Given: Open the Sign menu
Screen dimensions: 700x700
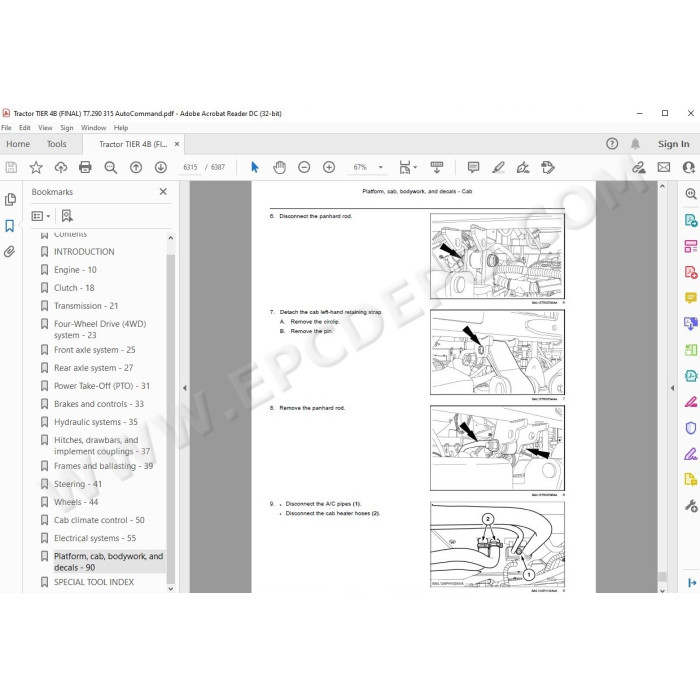Looking at the screenshot, I should [x=67, y=128].
